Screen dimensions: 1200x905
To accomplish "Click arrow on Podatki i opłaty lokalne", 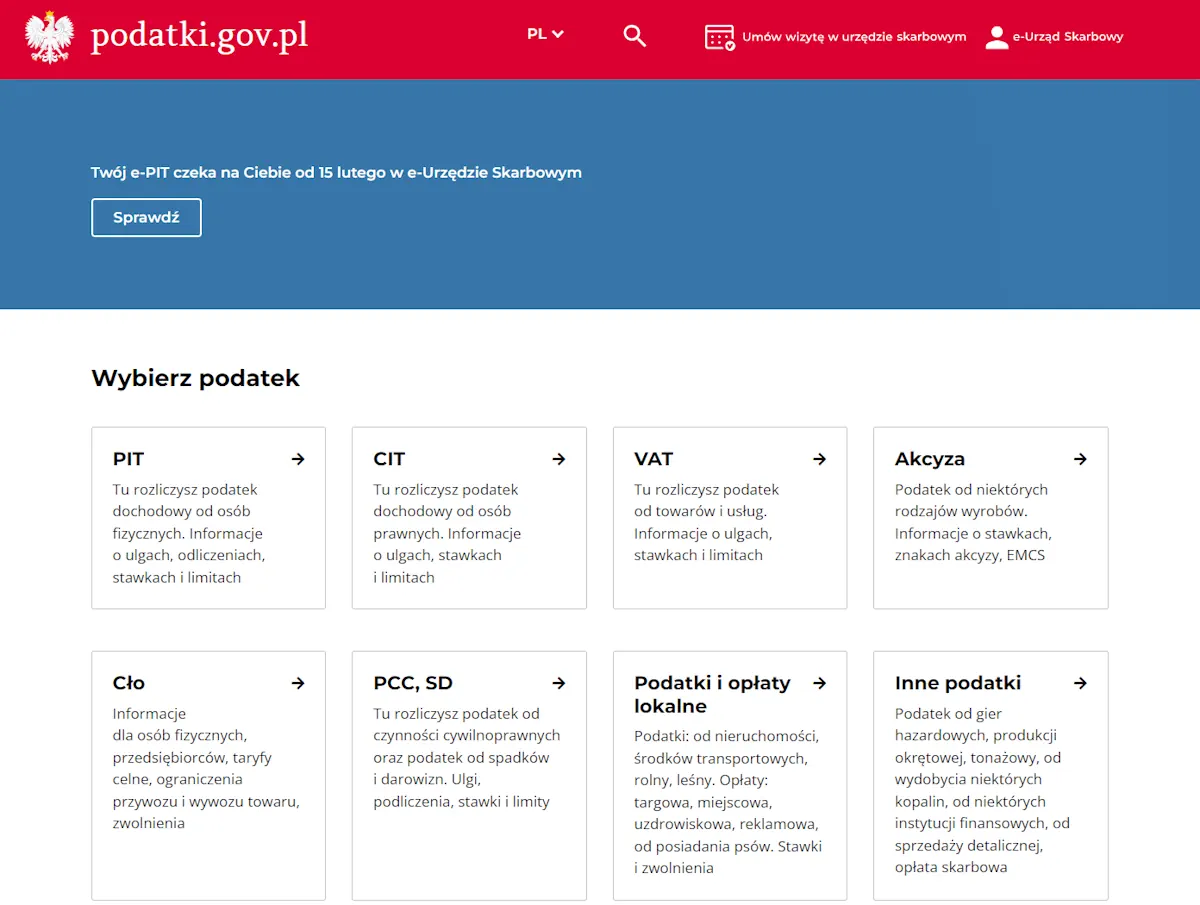I will click(820, 683).
